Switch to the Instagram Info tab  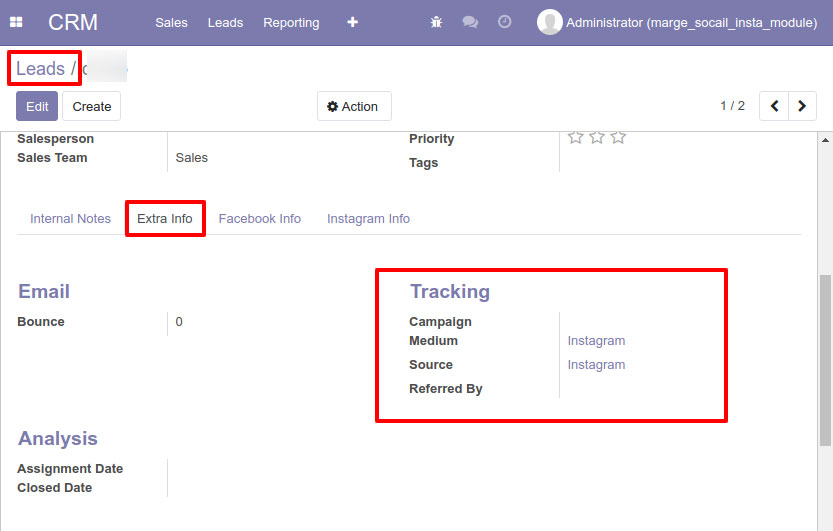click(x=368, y=218)
